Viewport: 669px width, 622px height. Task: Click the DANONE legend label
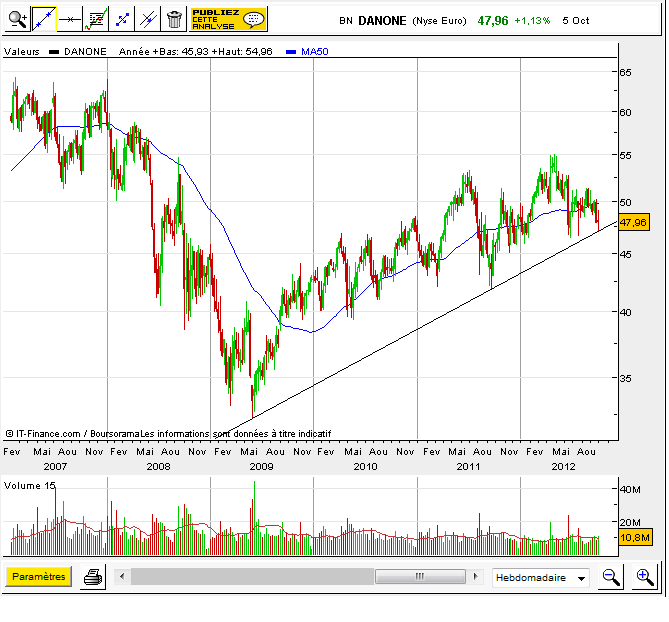pos(85,52)
